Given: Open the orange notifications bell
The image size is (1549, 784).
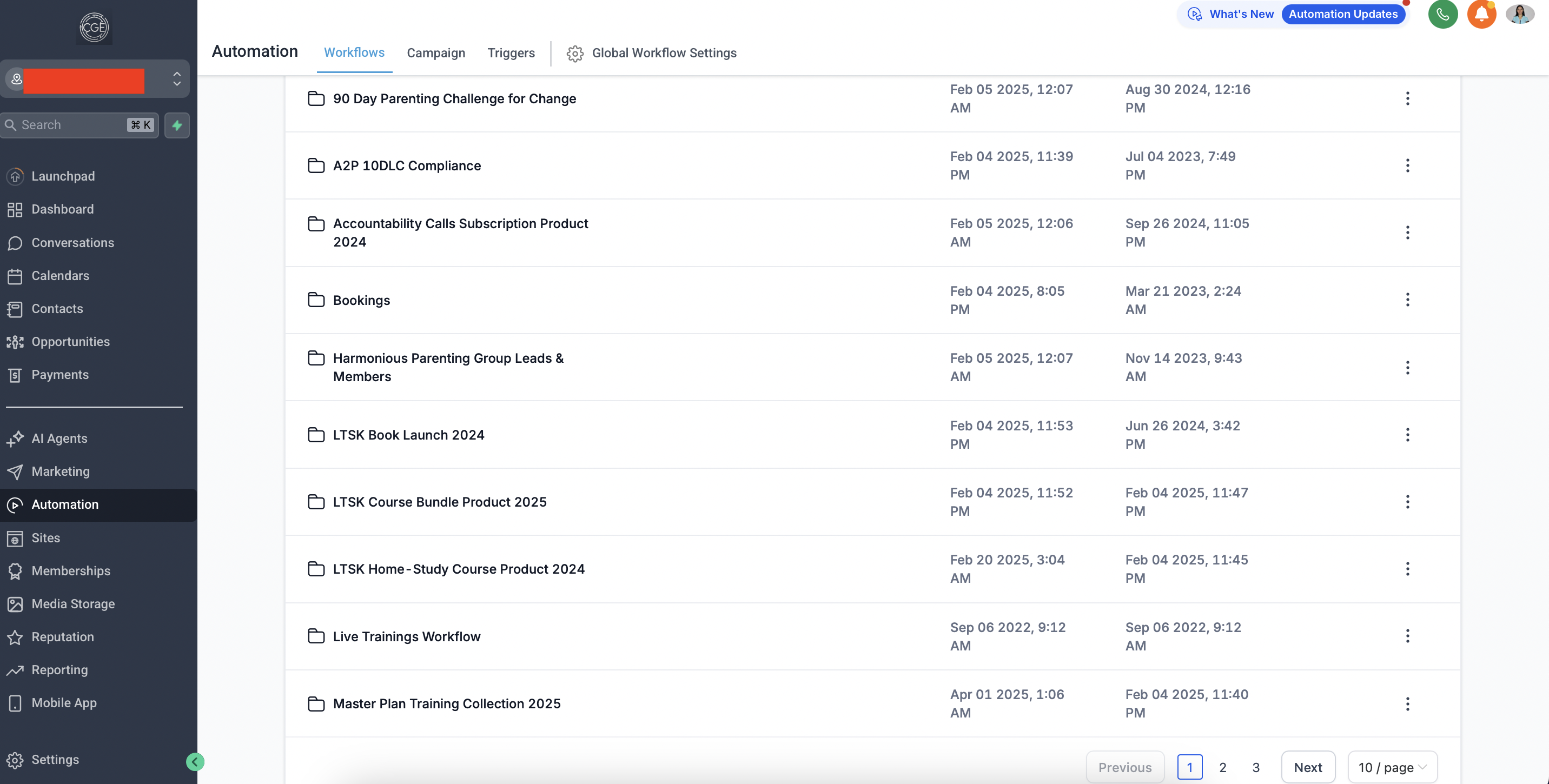Looking at the screenshot, I should (x=1481, y=15).
